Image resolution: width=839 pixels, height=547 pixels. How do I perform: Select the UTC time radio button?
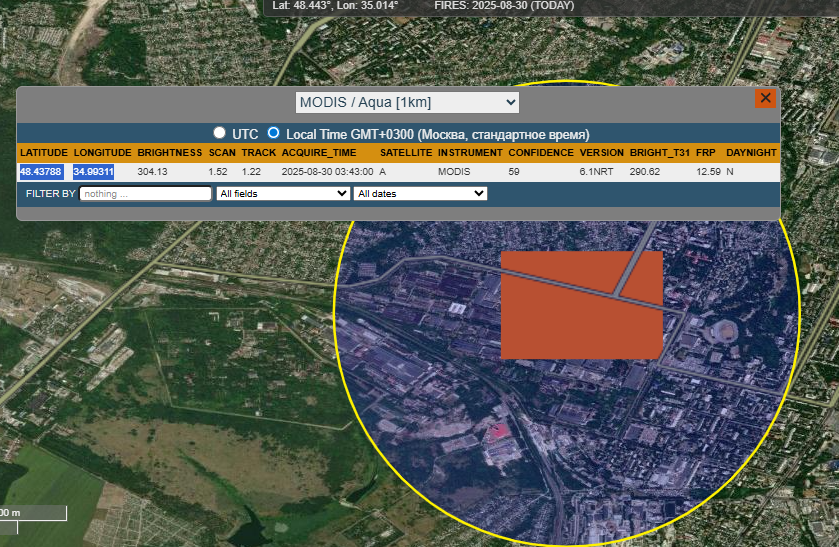[x=219, y=133]
